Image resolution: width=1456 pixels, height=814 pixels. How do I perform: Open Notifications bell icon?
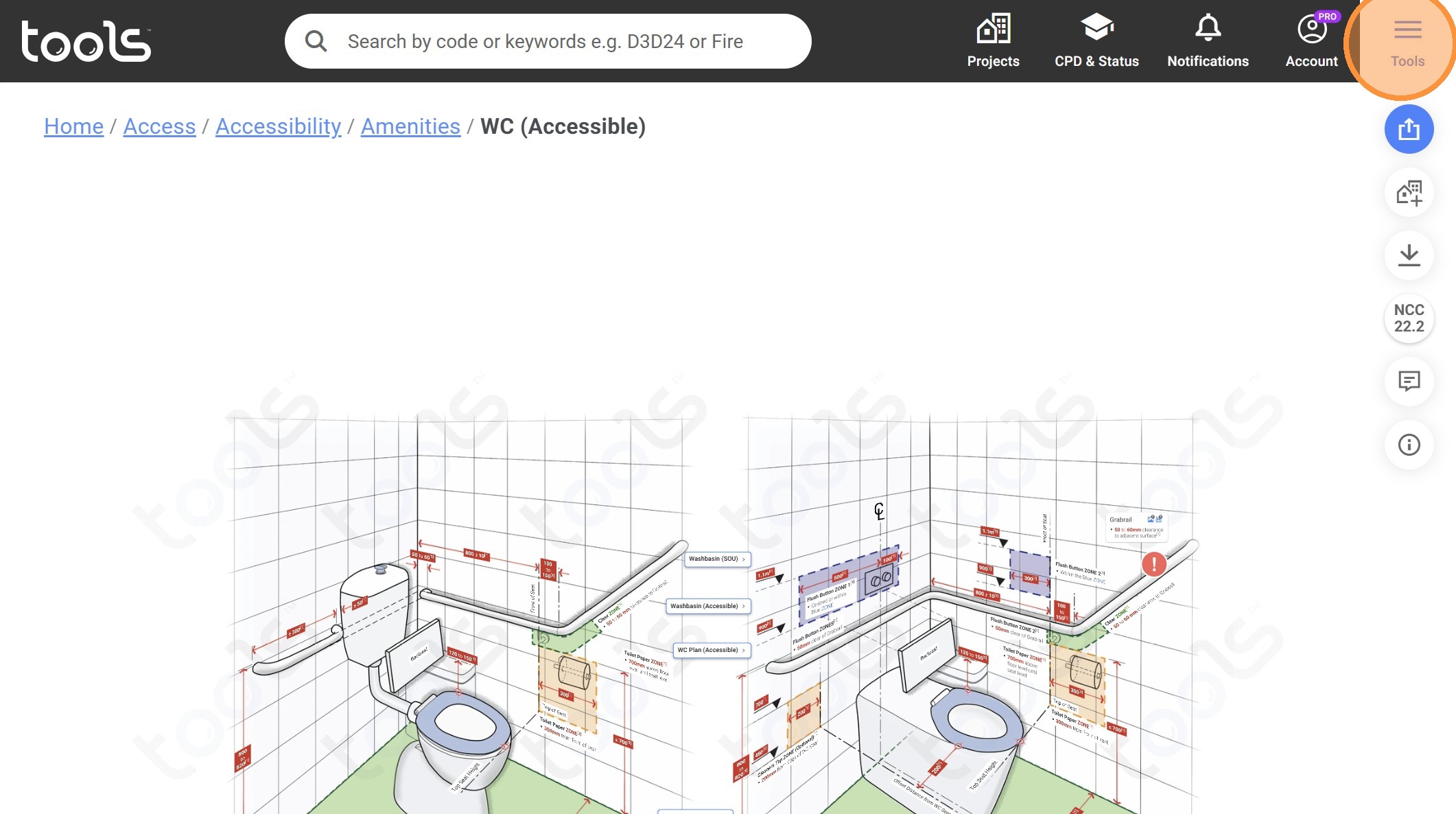(1208, 41)
